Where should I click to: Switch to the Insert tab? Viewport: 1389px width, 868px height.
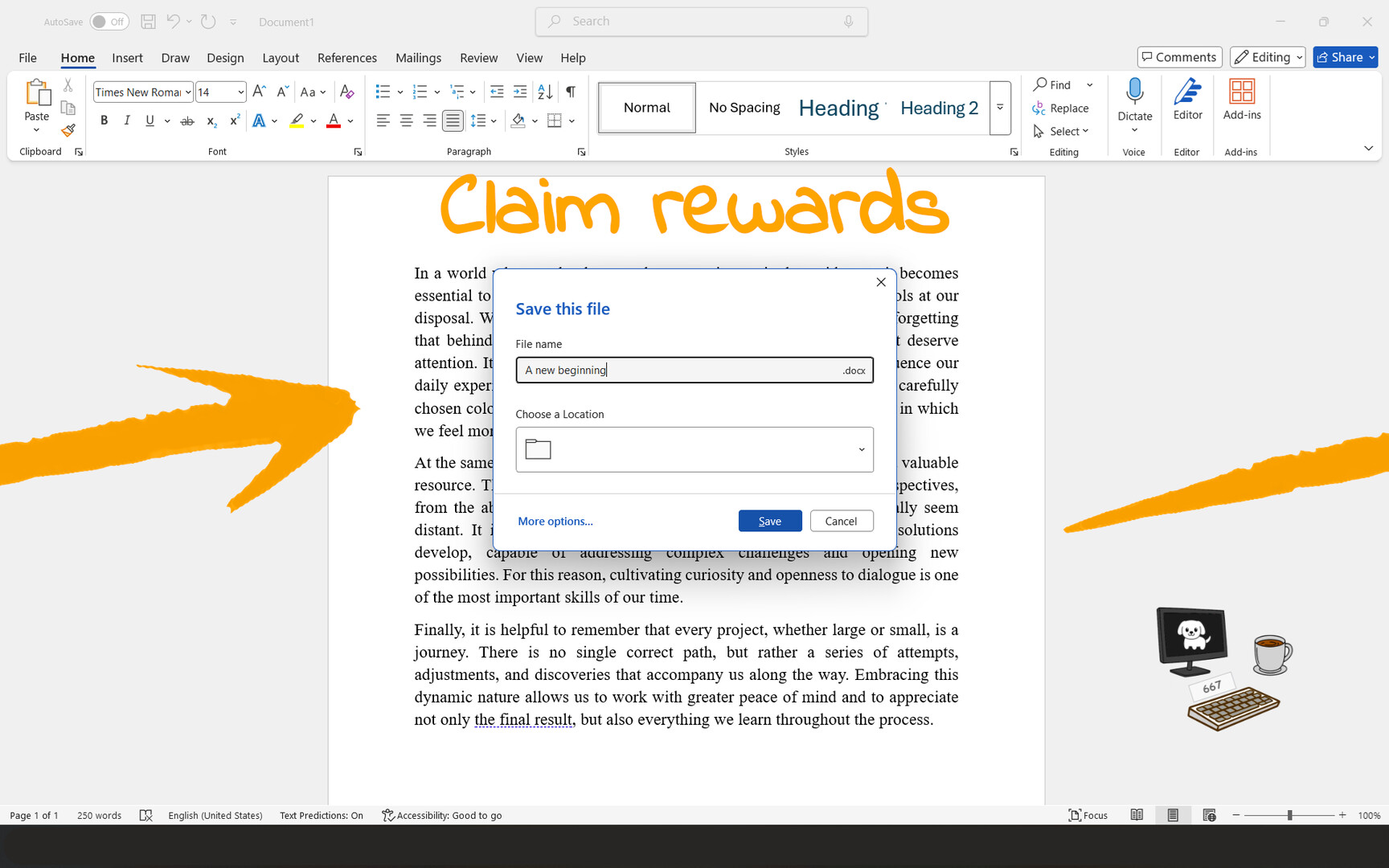[127, 58]
